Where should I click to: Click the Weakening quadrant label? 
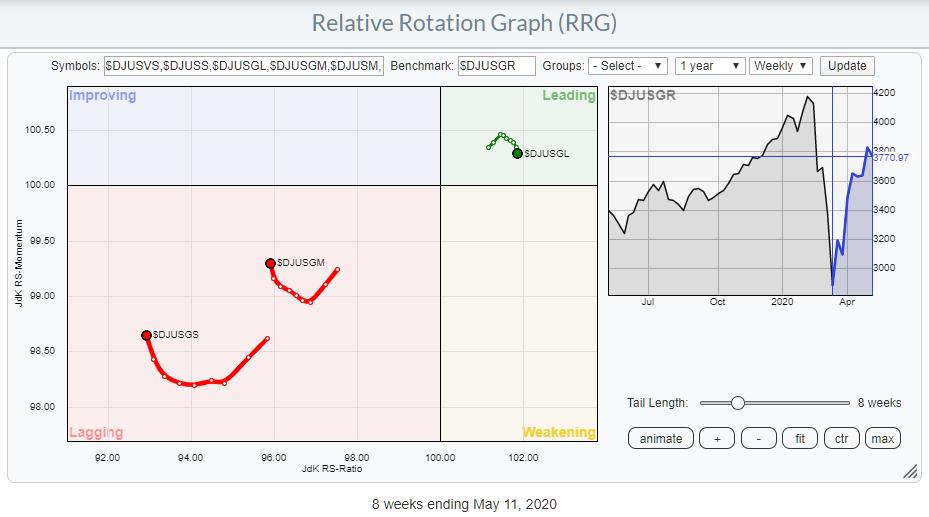559,432
